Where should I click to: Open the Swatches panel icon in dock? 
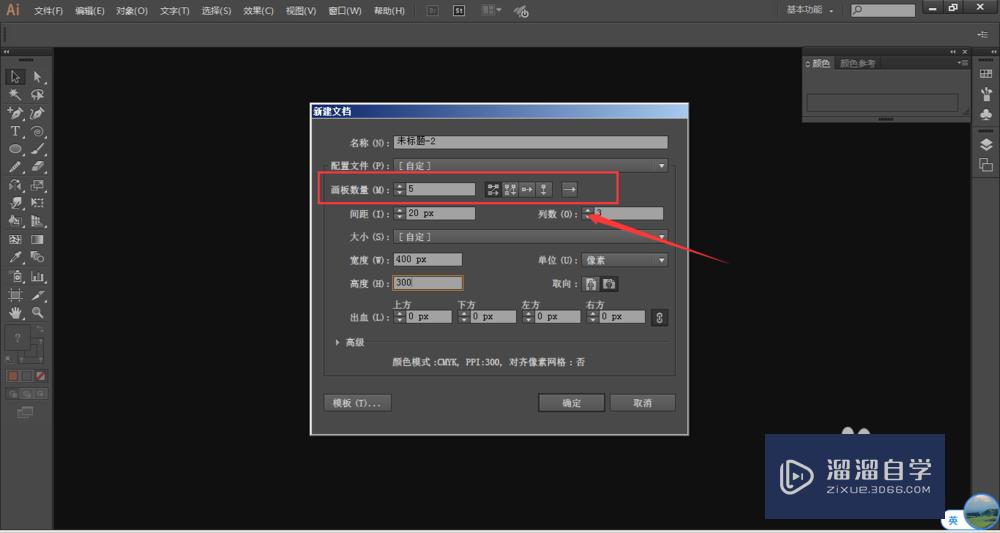pos(986,74)
